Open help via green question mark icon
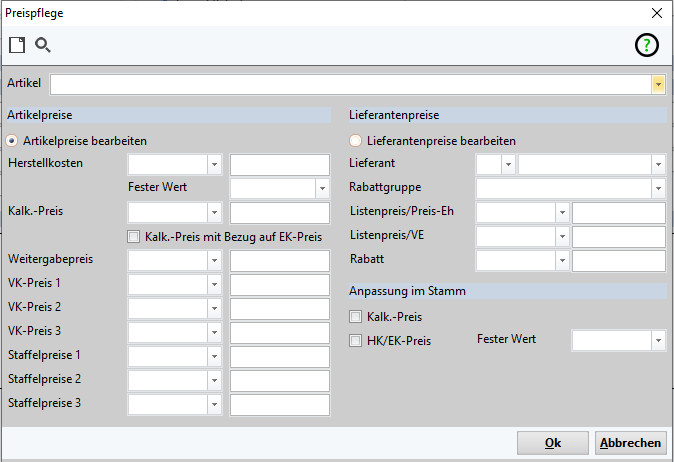 coord(647,45)
